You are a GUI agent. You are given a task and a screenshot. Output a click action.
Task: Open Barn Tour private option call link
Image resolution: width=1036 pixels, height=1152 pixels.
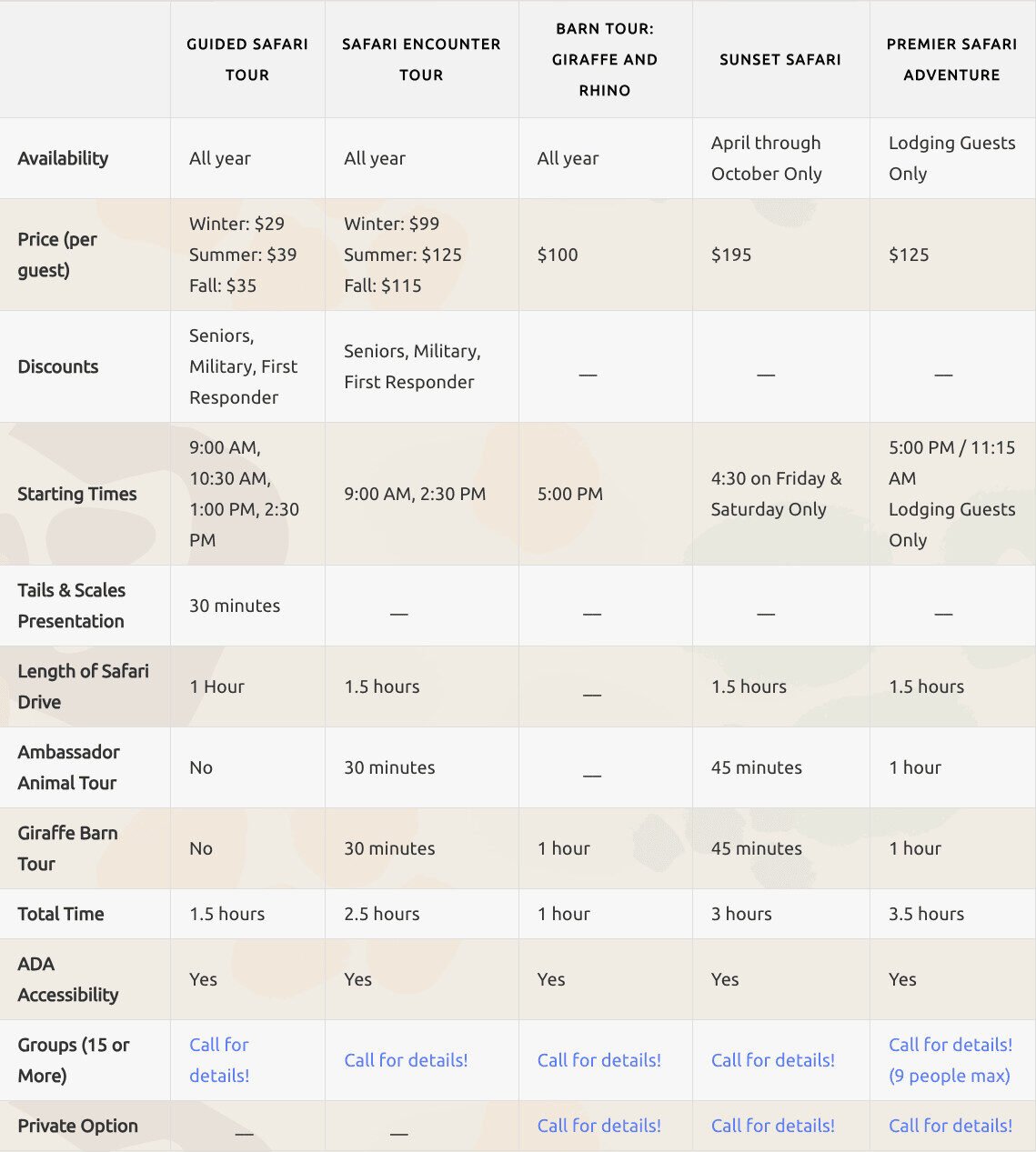(x=598, y=1126)
